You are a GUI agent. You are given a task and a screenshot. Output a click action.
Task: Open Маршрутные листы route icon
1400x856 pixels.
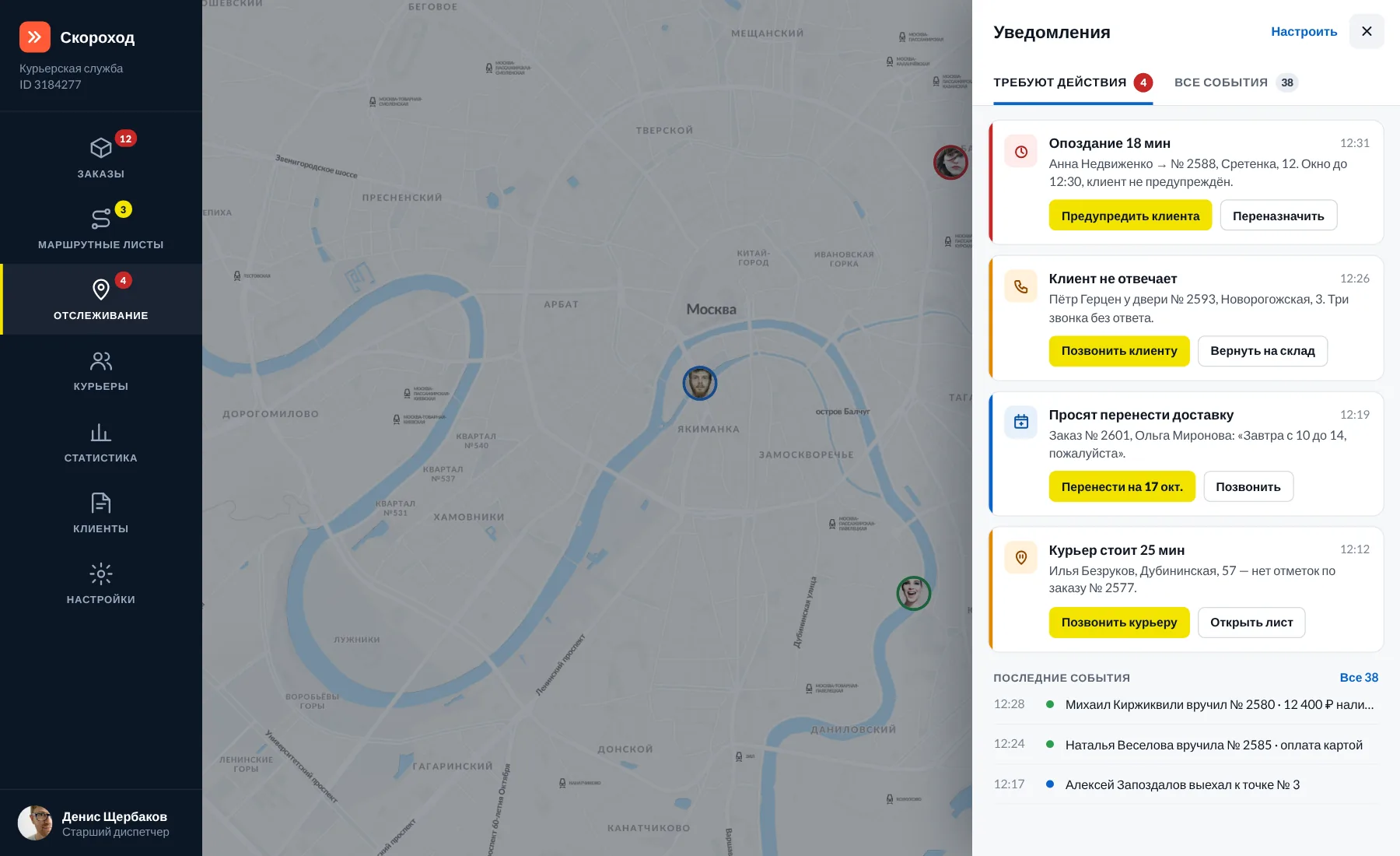[x=101, y=219]
